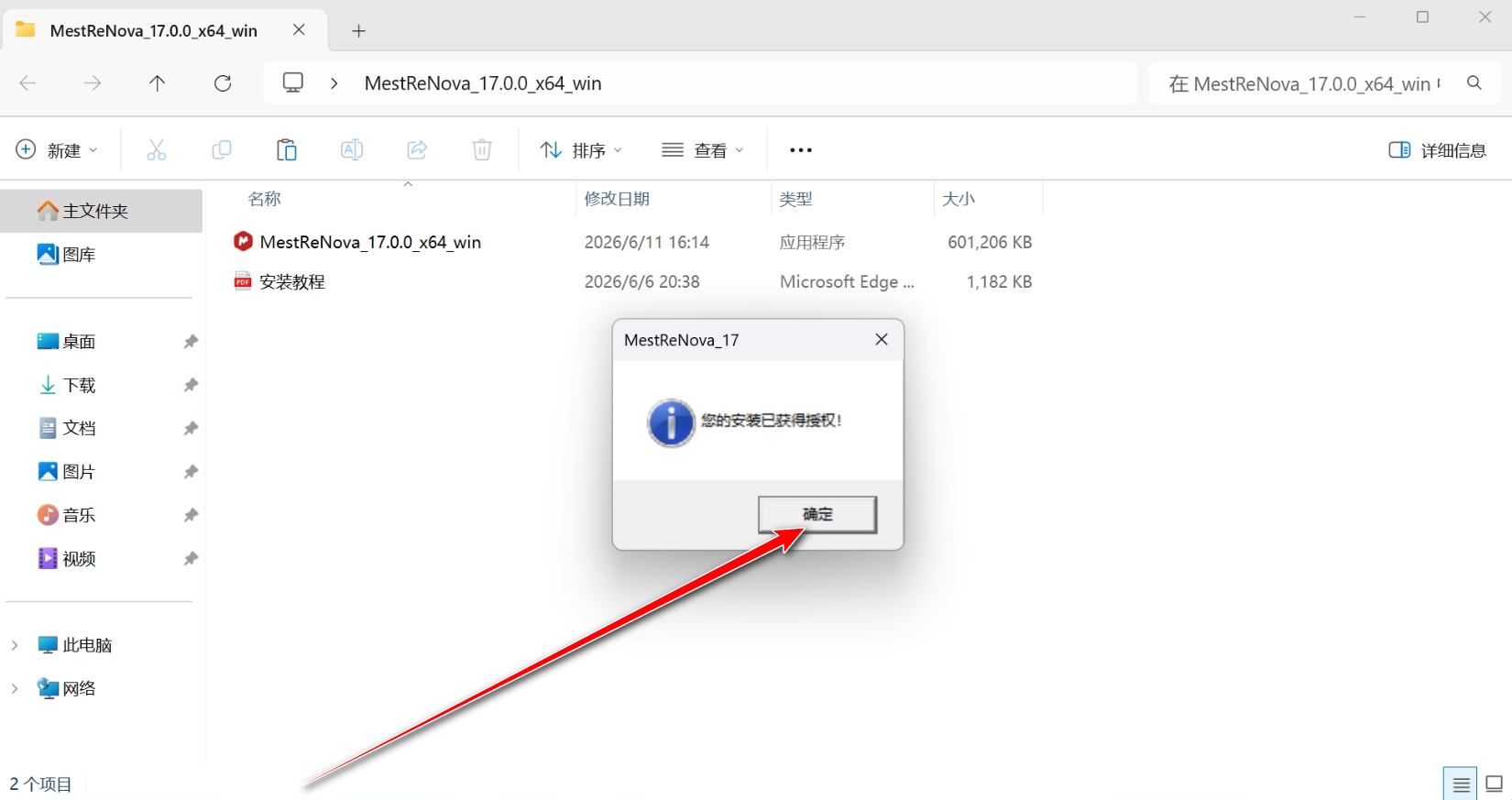
Task: Click the 1,182 KB size cell
Action: point(999,281)
